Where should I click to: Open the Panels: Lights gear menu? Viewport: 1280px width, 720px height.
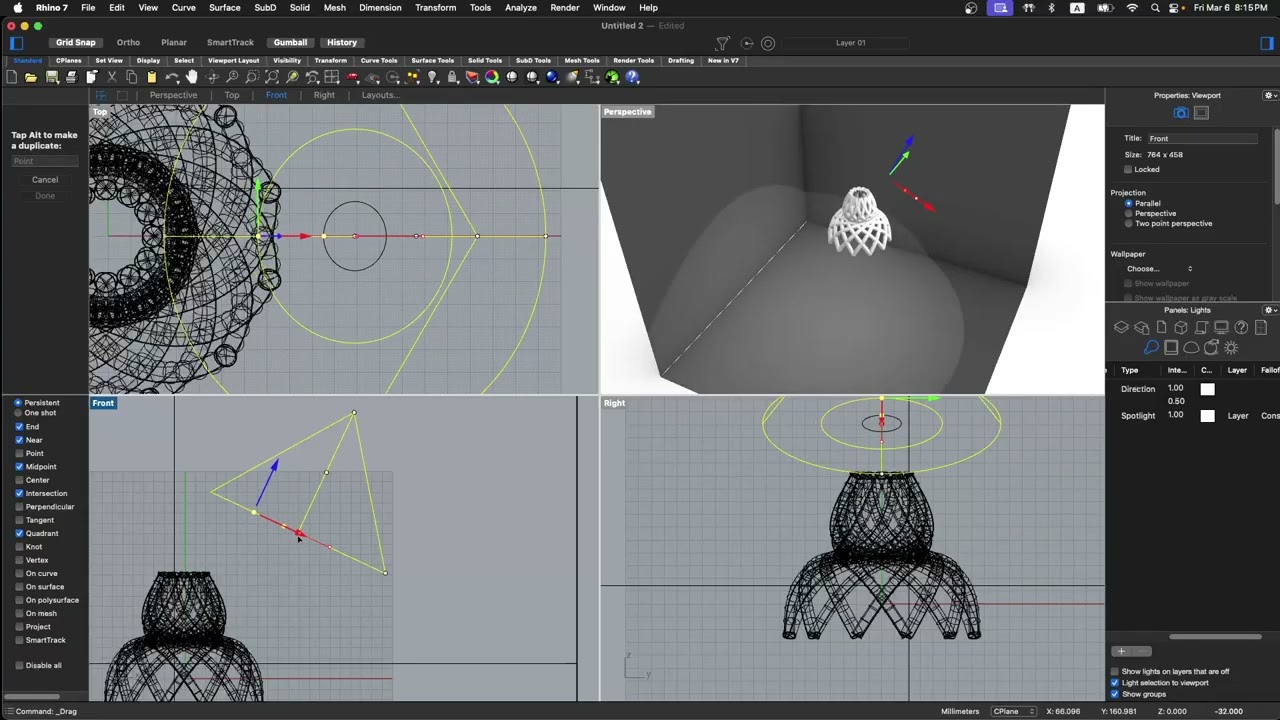pos(1271,310)
